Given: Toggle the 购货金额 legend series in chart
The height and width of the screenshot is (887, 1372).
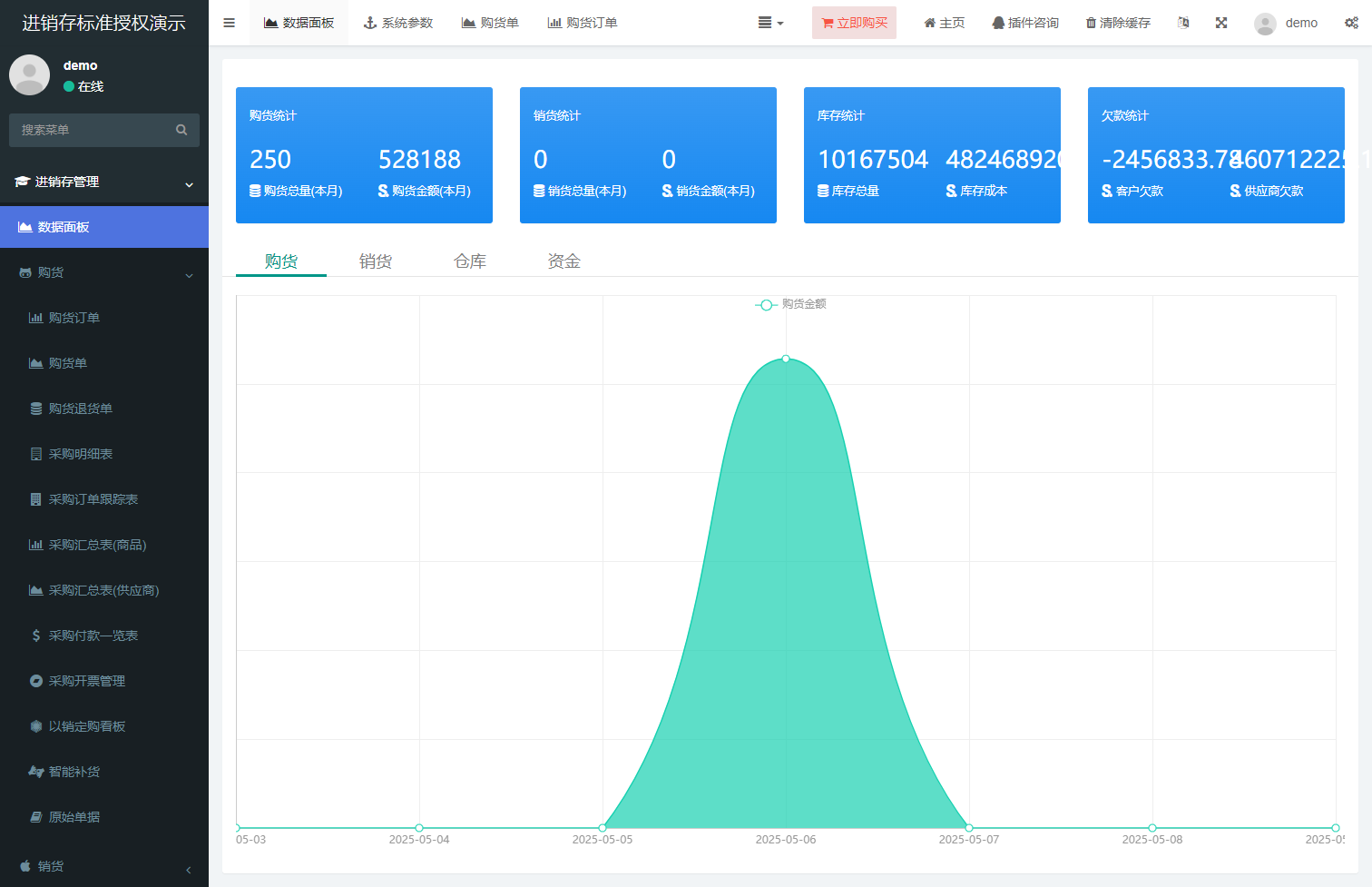Looking at the screenshot, I should [791, 304].
